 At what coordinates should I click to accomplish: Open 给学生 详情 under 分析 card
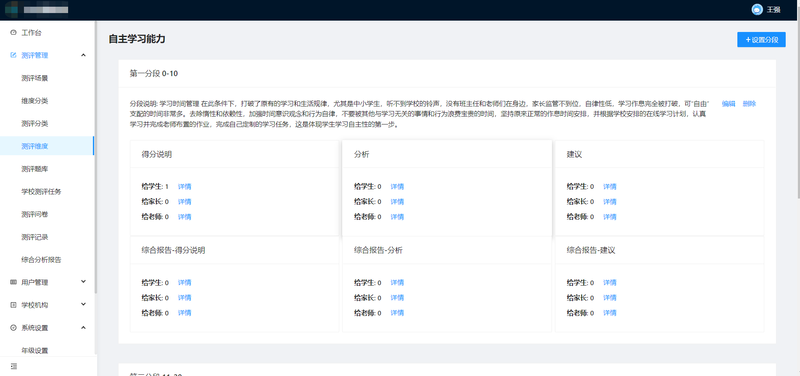click(397, 187)
